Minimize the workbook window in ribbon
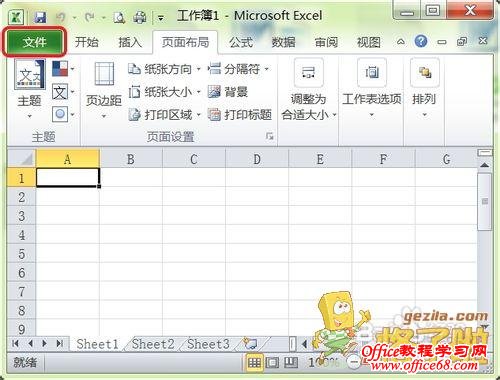Screen dimensions: 500x380 tap(442, 42)
